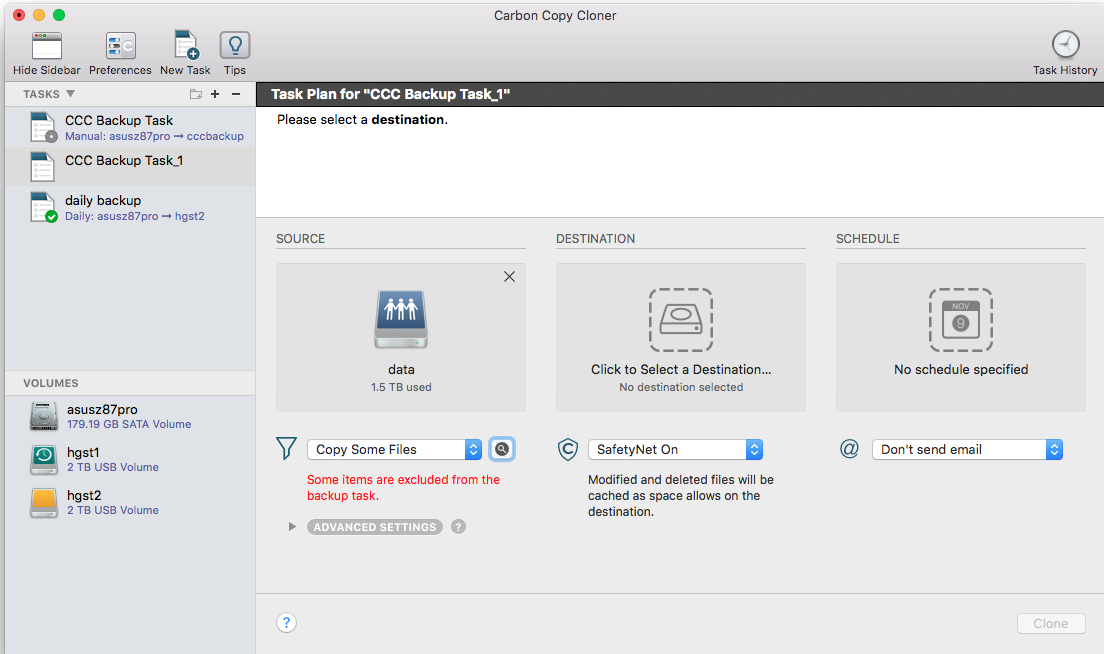Open Preferences from the toolbar
Screen dimensions: 1104x654
point(120,46)
